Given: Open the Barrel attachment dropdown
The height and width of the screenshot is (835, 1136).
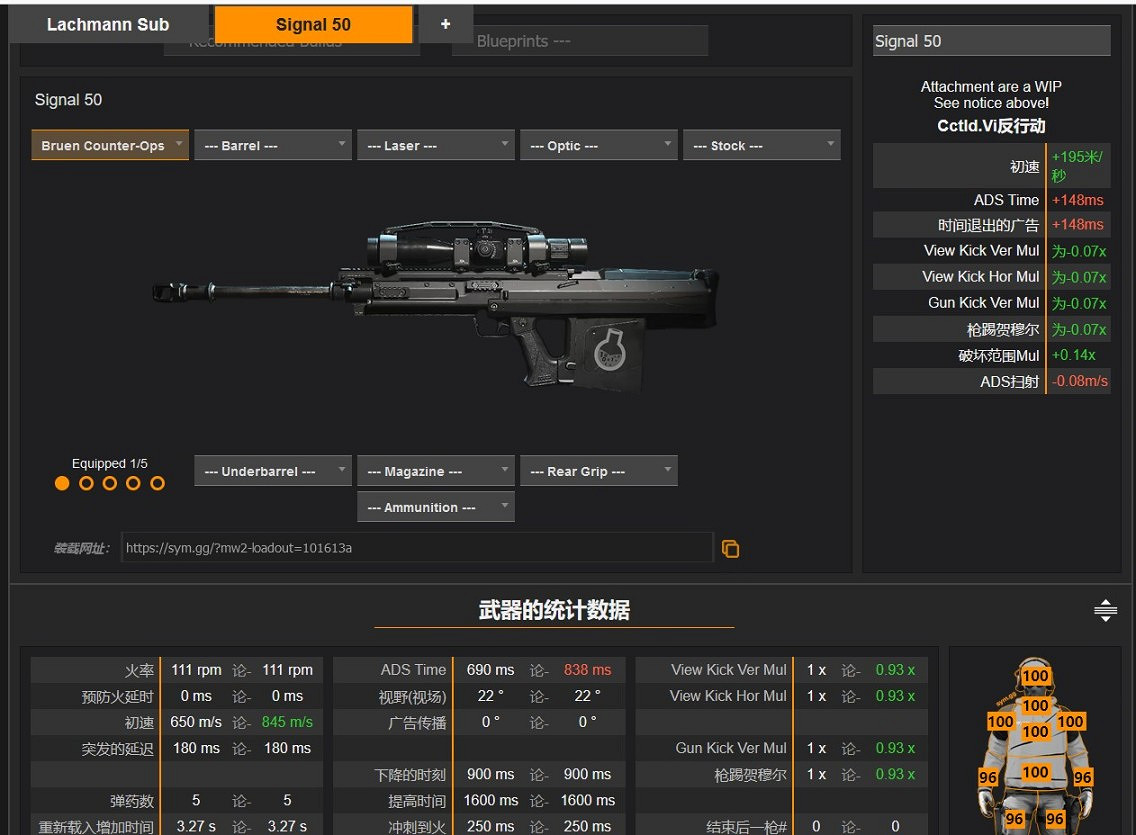Looking at the screenshot, I should tap(273, 146).
